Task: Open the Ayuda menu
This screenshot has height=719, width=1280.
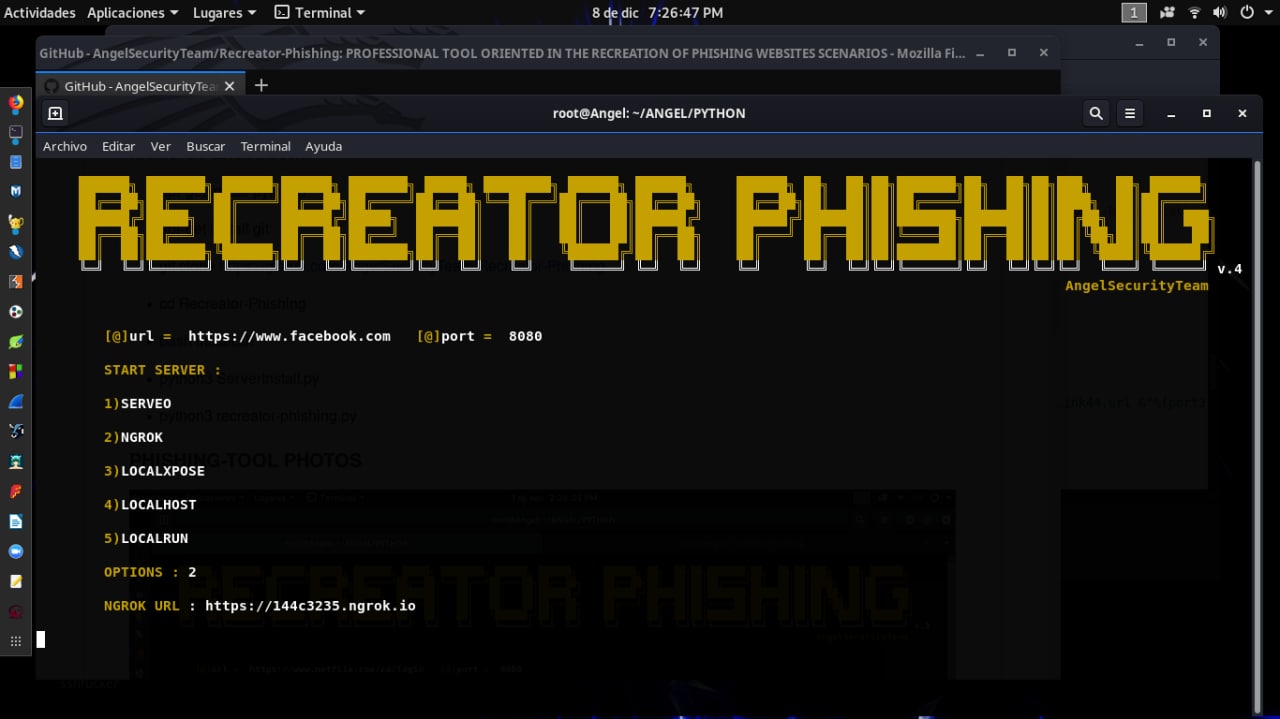Action: pos(323,146)
